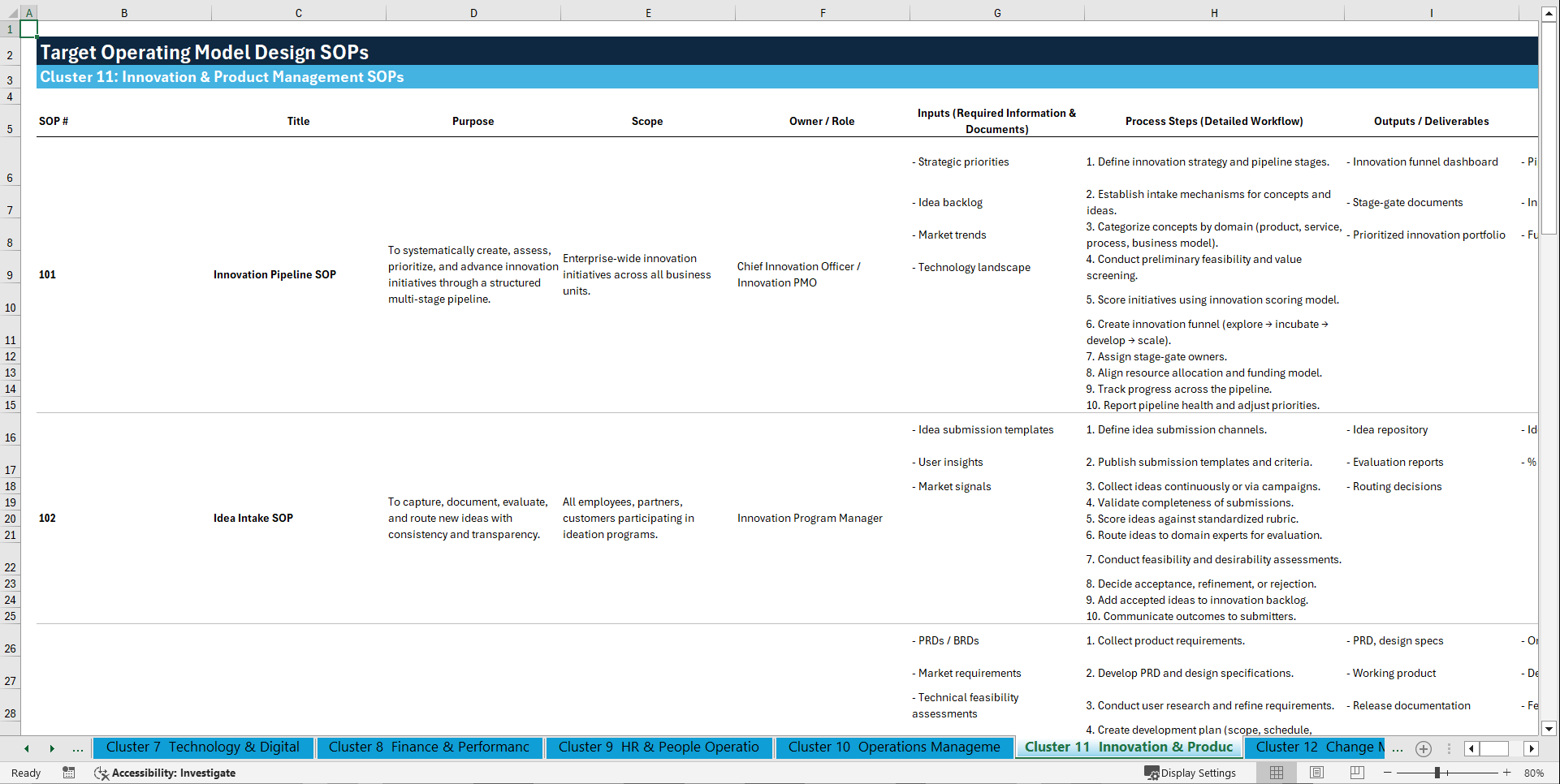This screenshot has width=1560, height=784.
Task: Open Display Settings from status bar
Action: click(x=1191, y=773)
